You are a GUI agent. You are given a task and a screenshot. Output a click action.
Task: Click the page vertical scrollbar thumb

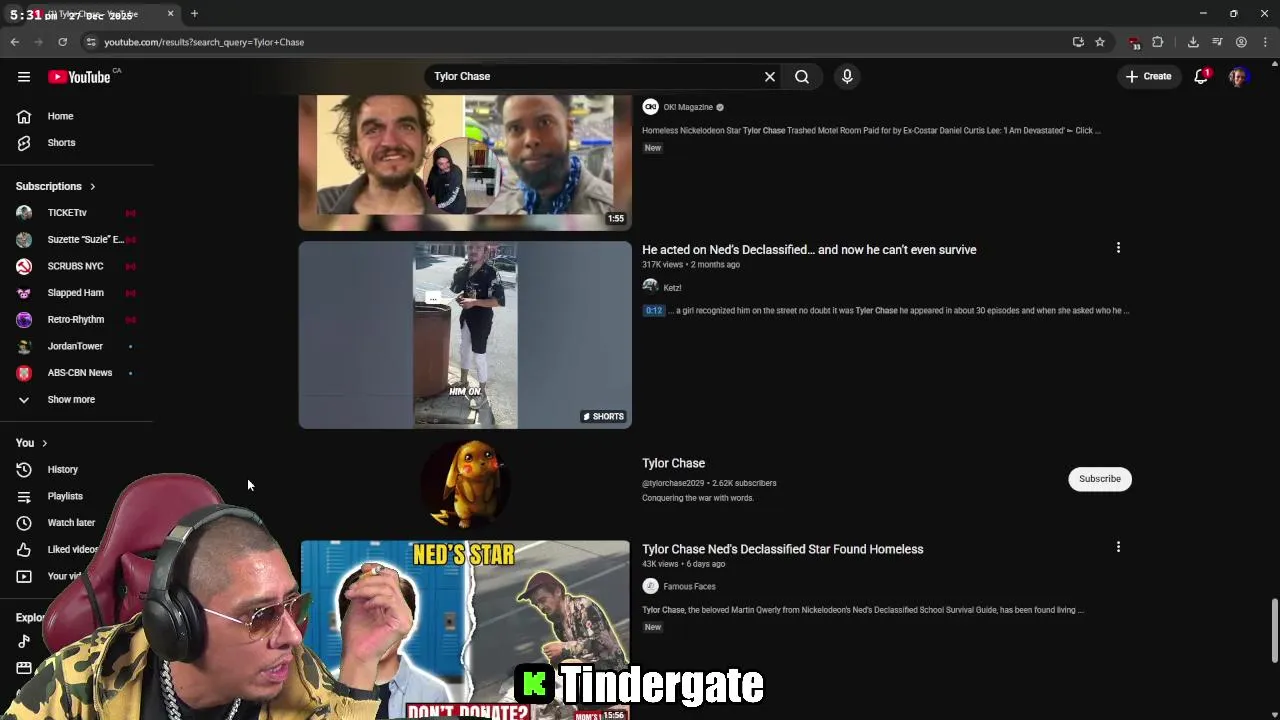point(1274,630)
